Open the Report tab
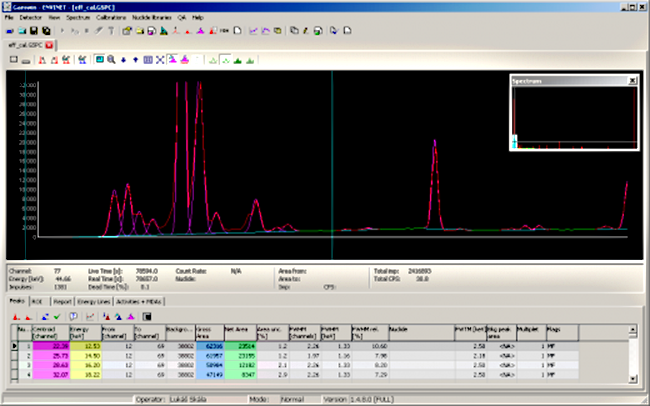 [62, 300]
